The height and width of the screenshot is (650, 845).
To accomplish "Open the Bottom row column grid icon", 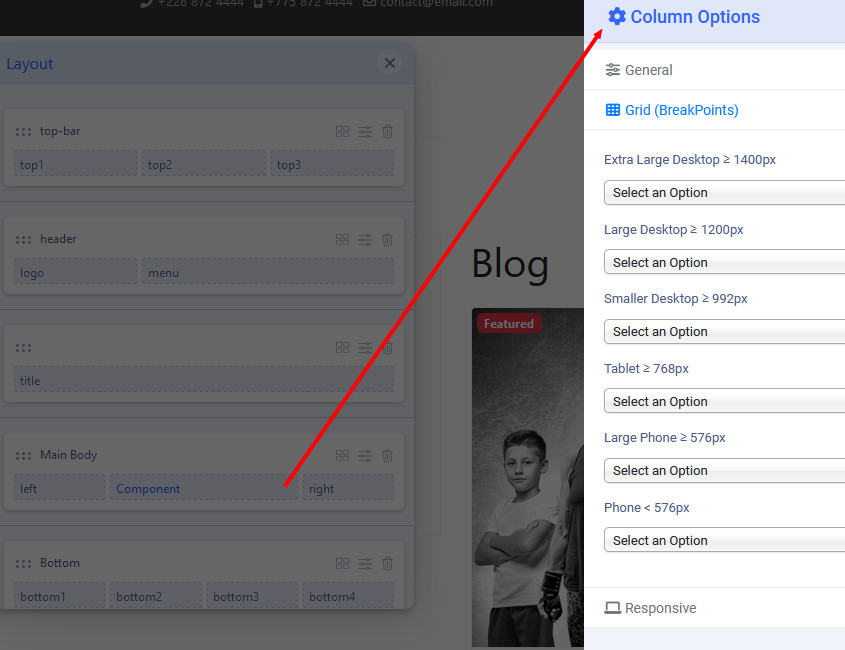I will coord(342,564).
